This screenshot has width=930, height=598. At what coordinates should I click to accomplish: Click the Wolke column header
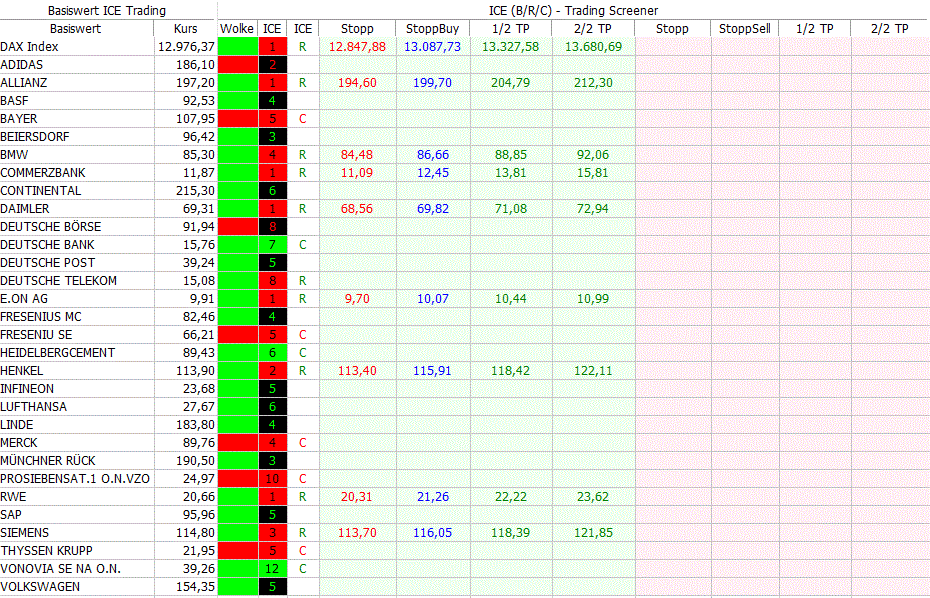(x=237, y=28)
